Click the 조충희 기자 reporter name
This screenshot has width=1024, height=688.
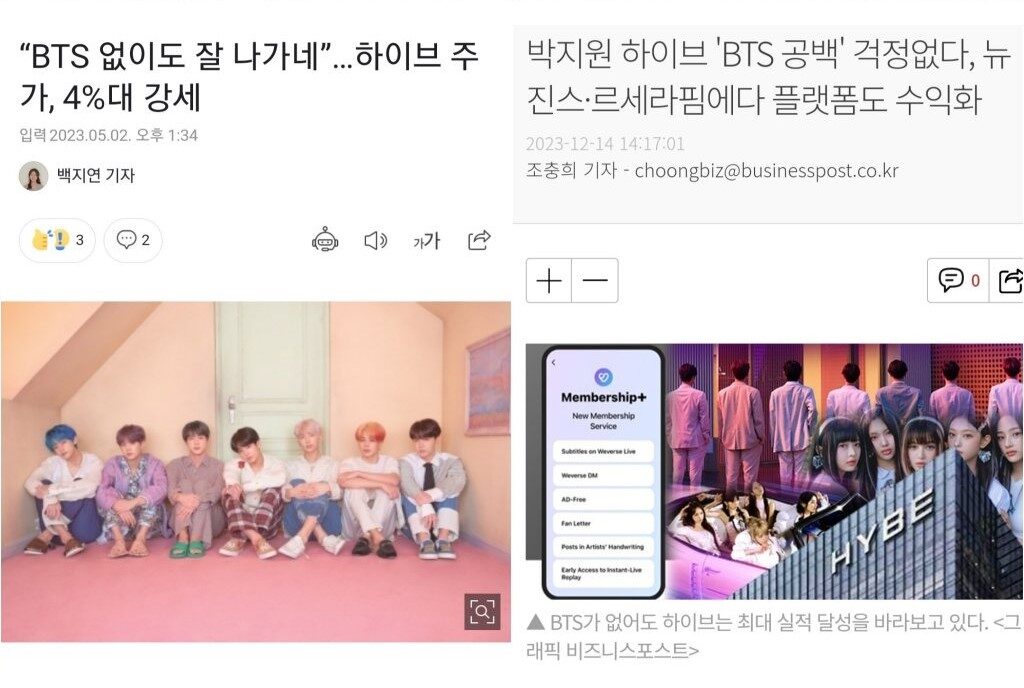tap(571, 170)
